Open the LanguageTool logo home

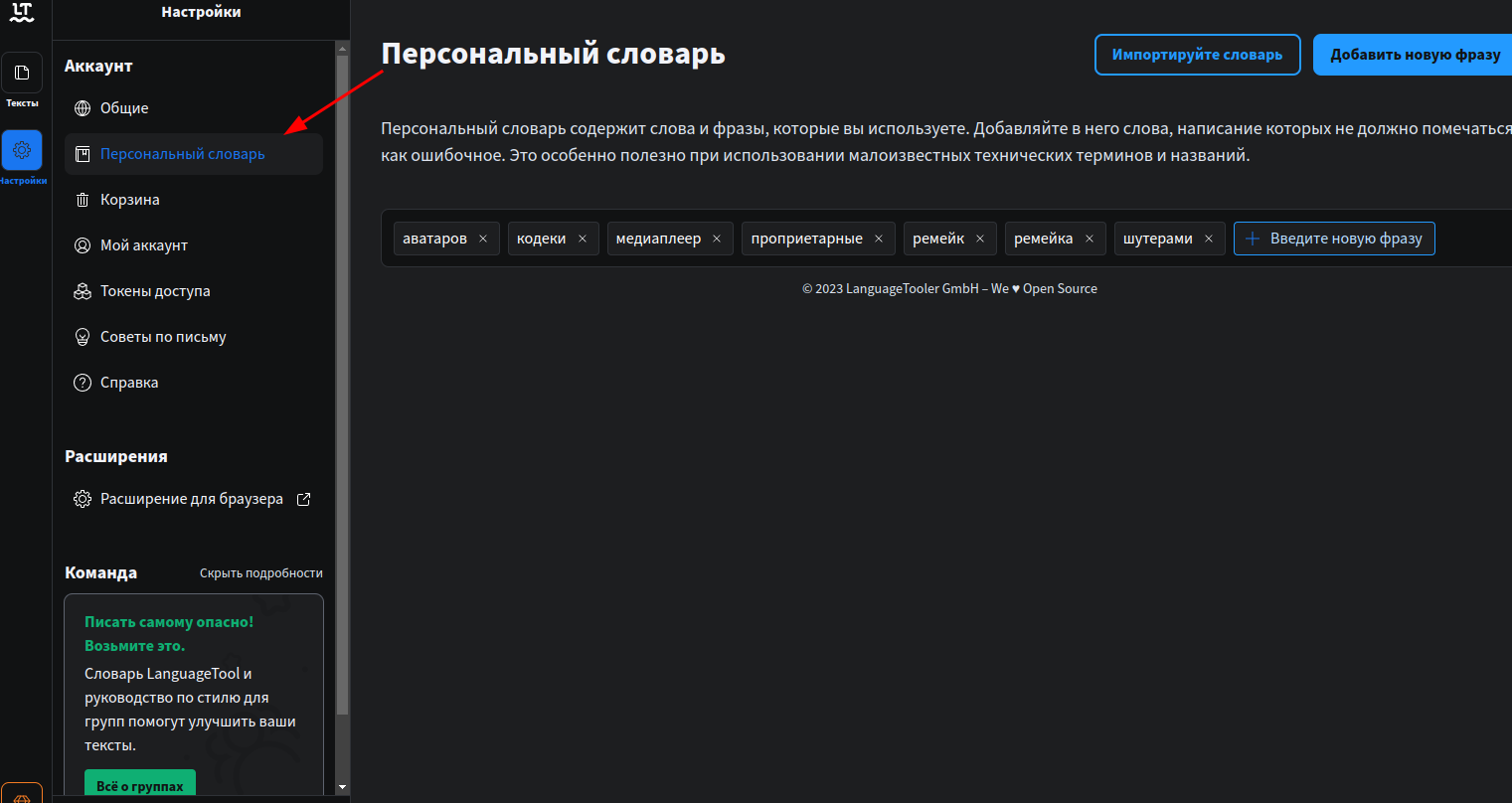pyautogui.click(x=22, y=11)
